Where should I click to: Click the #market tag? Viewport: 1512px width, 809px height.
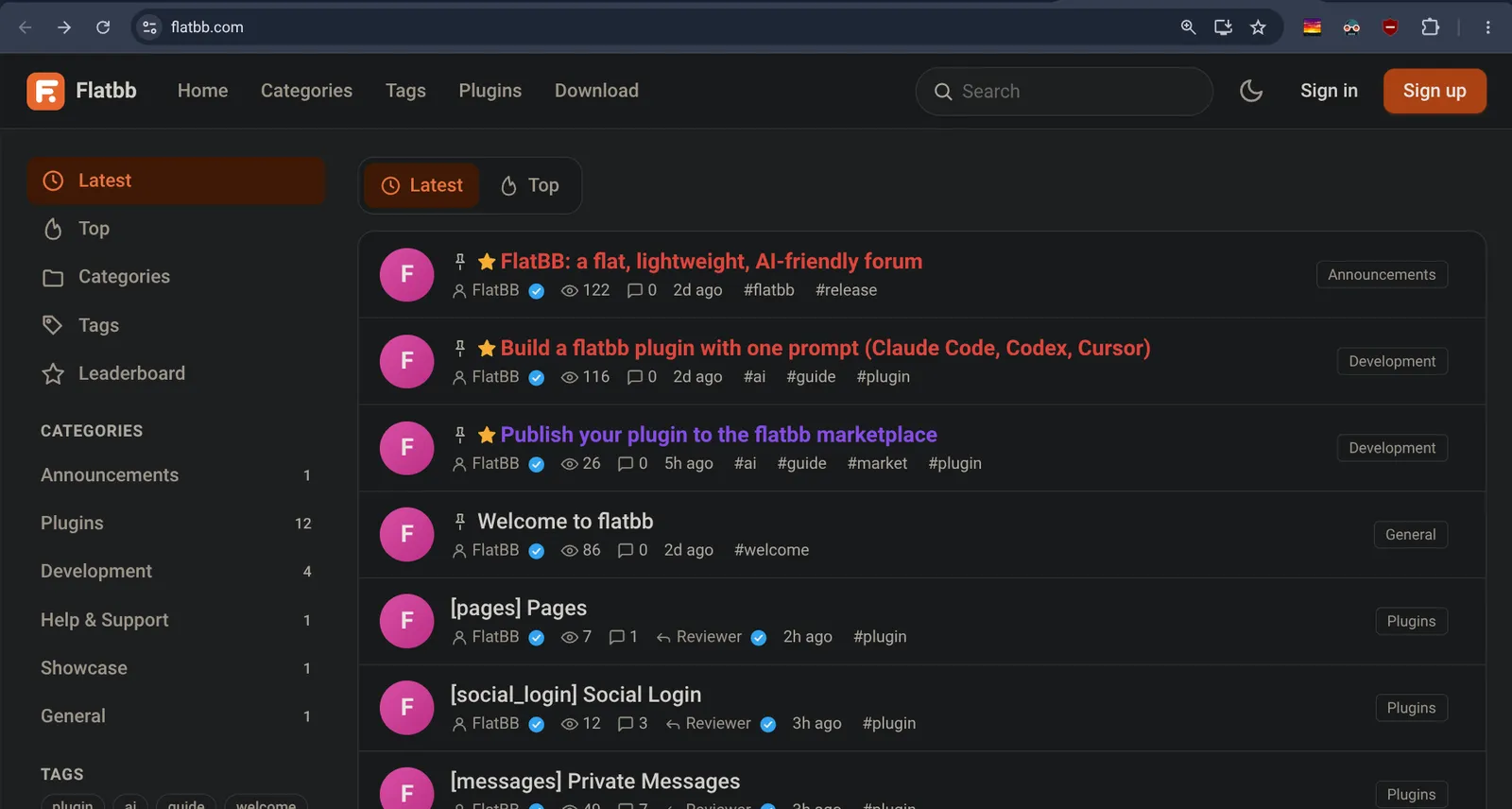click(877, 463)
